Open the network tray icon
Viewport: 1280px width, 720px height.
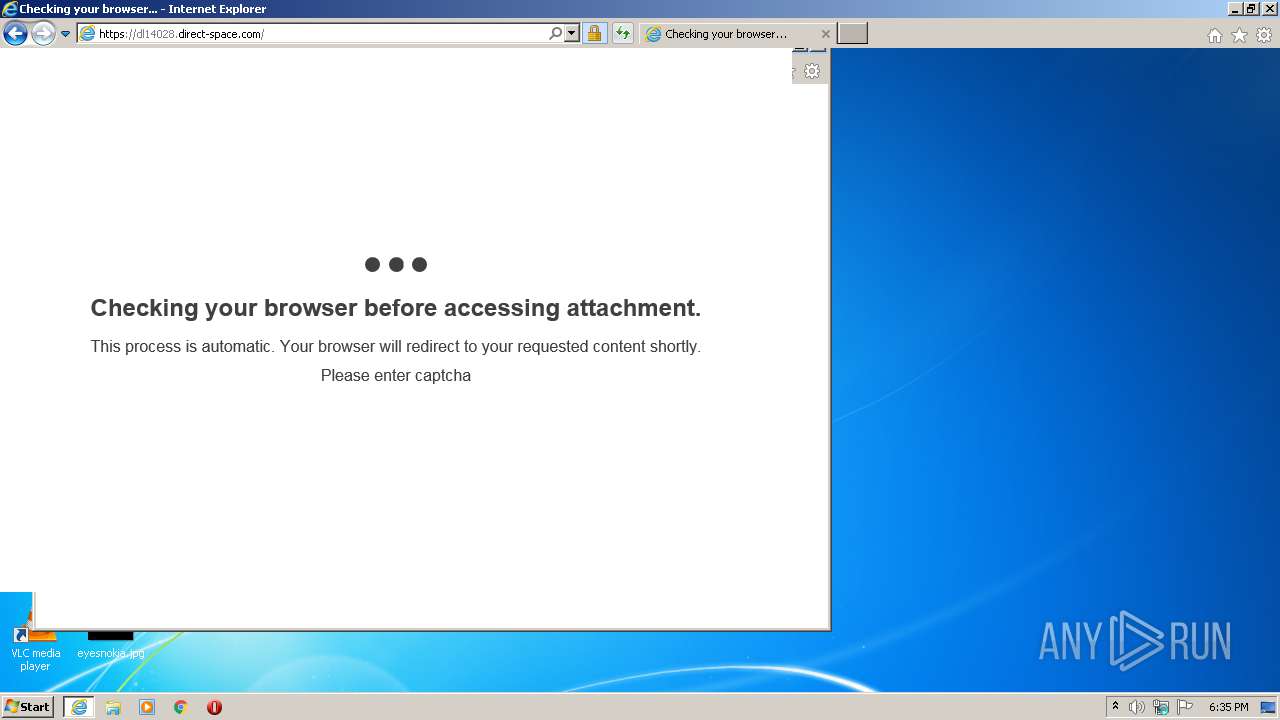click(x=1161, y=707)
